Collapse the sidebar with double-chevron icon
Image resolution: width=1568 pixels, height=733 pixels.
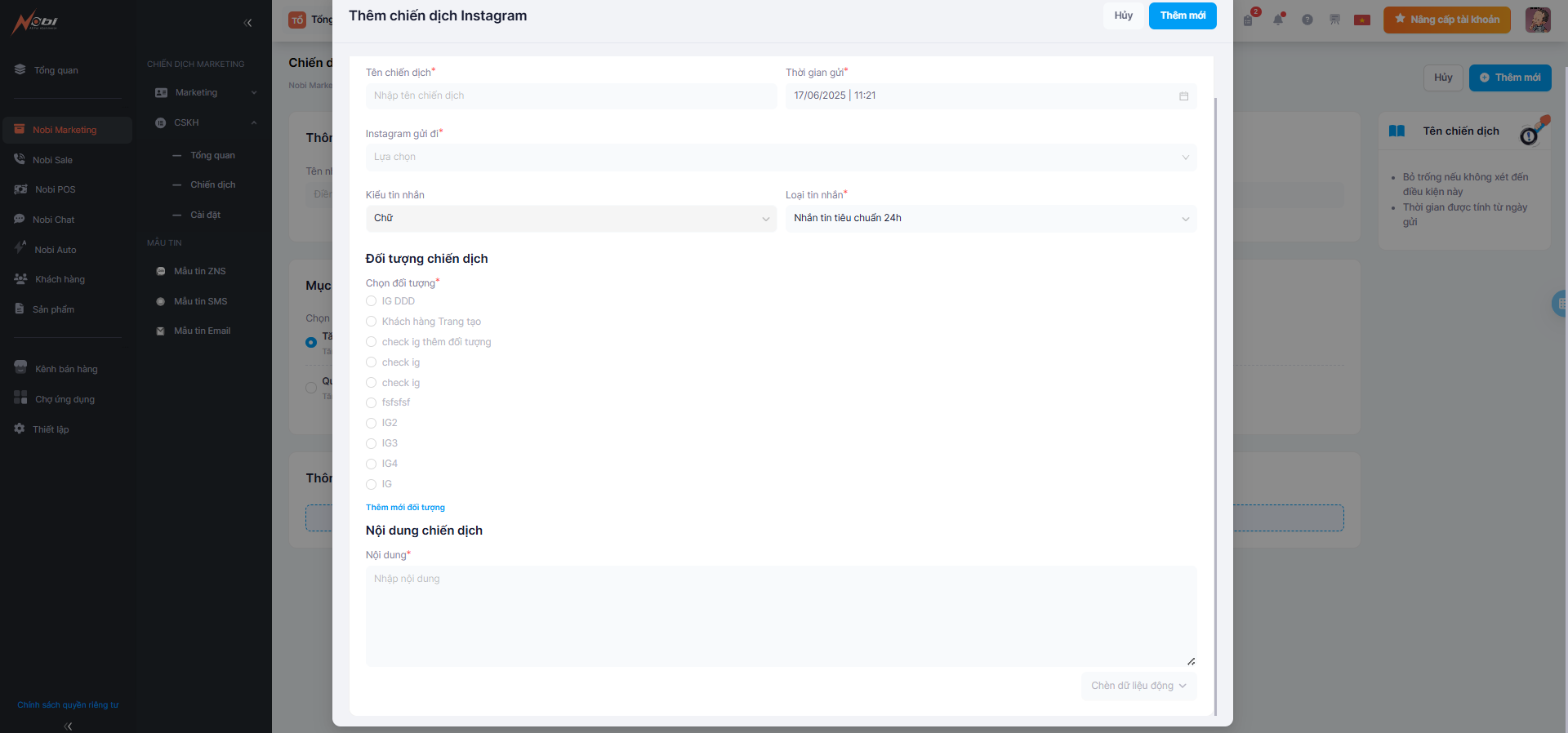(x=247, y=23)
